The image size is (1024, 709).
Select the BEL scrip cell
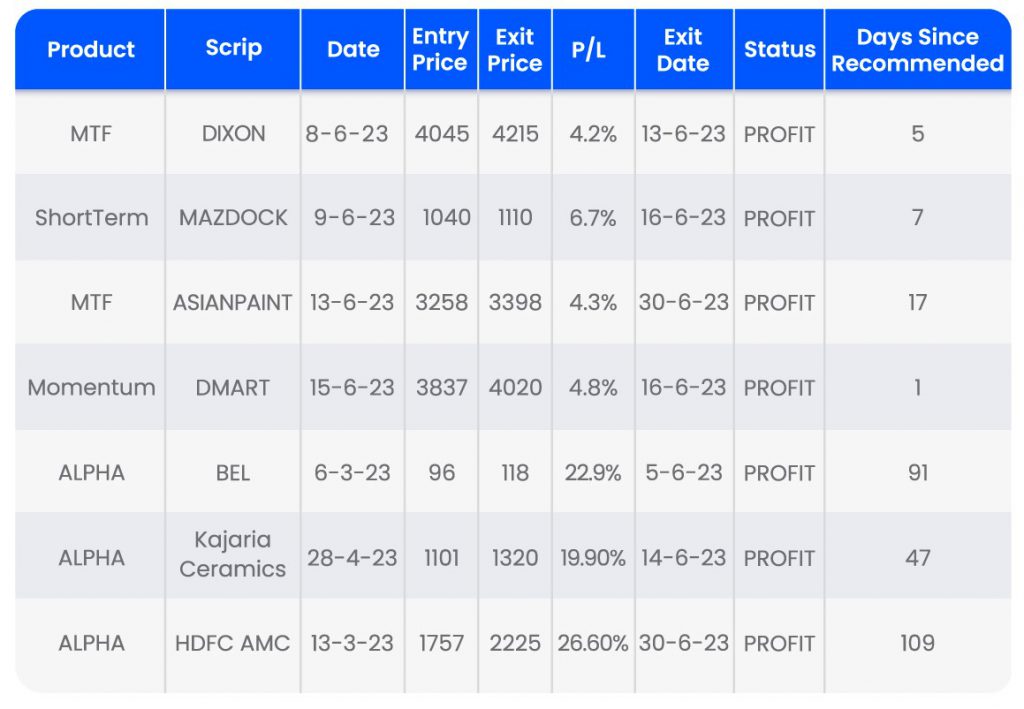233,472
